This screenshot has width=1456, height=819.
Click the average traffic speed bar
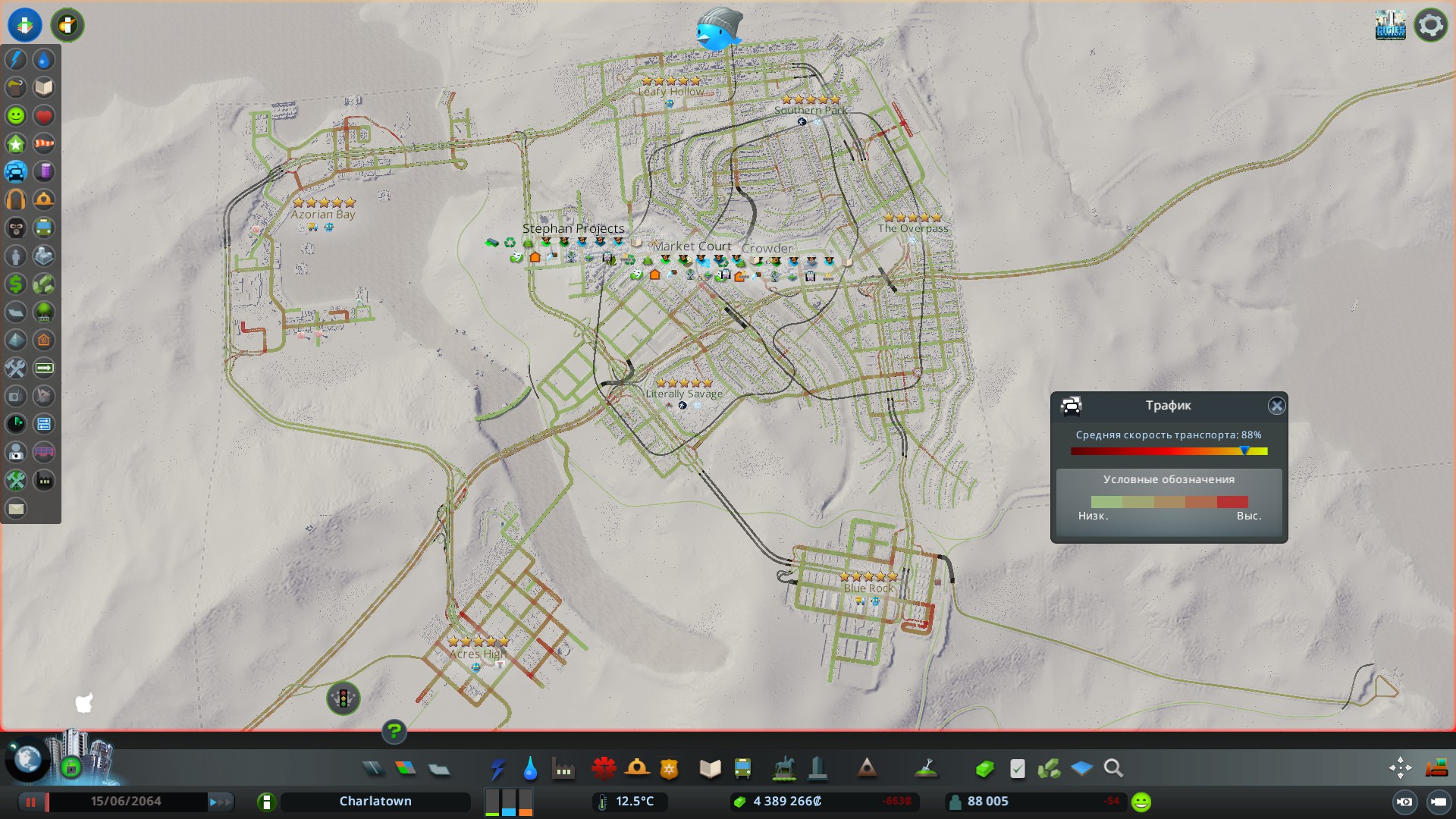click(x=1169, y=451)
